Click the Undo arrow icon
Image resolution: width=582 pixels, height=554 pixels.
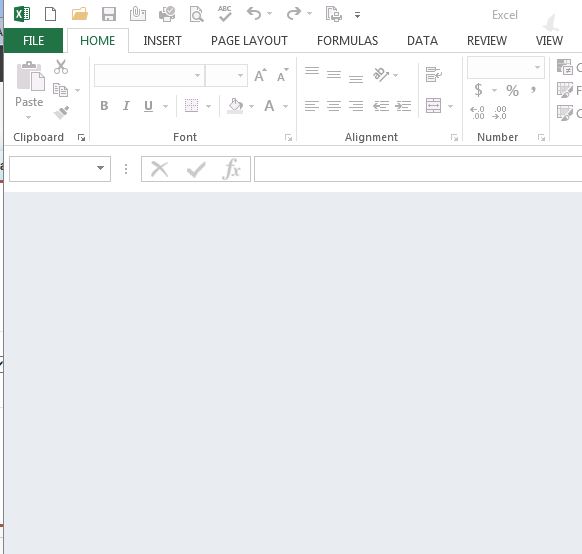tap(254, 14)
